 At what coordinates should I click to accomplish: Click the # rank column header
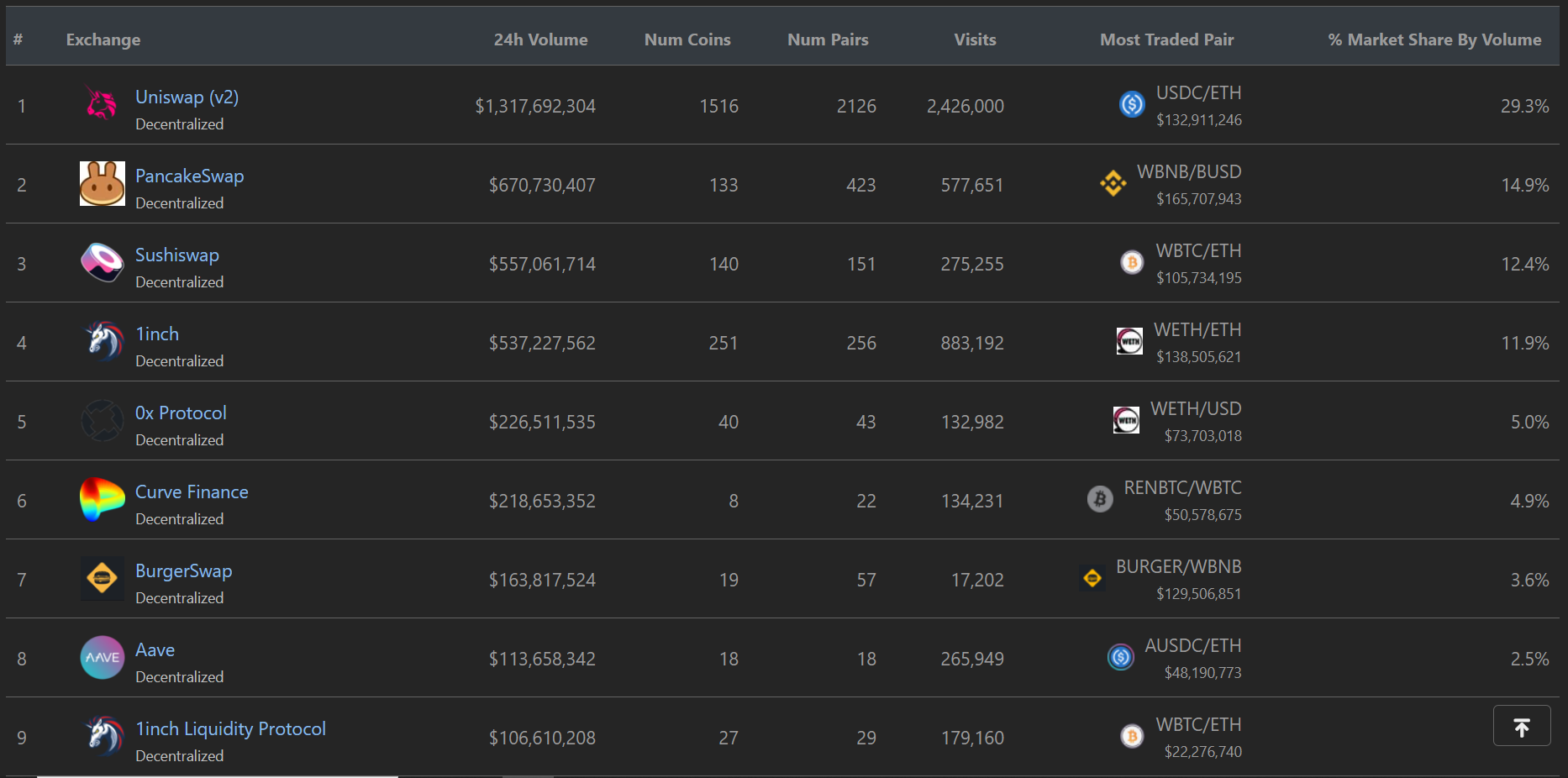coord(18,39)
